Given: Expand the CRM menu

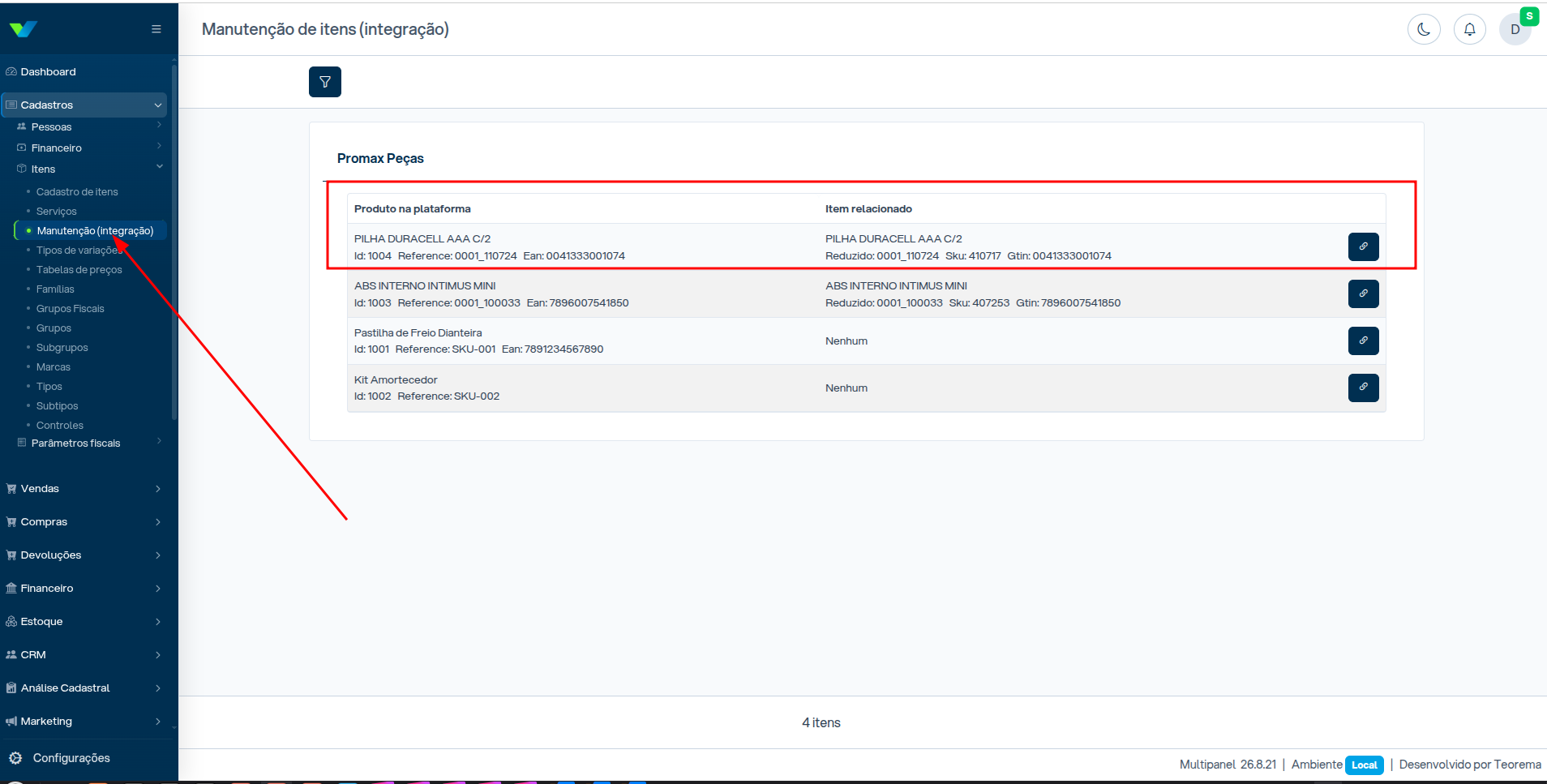Looking at the screenshot, I should tap(84, 655).
